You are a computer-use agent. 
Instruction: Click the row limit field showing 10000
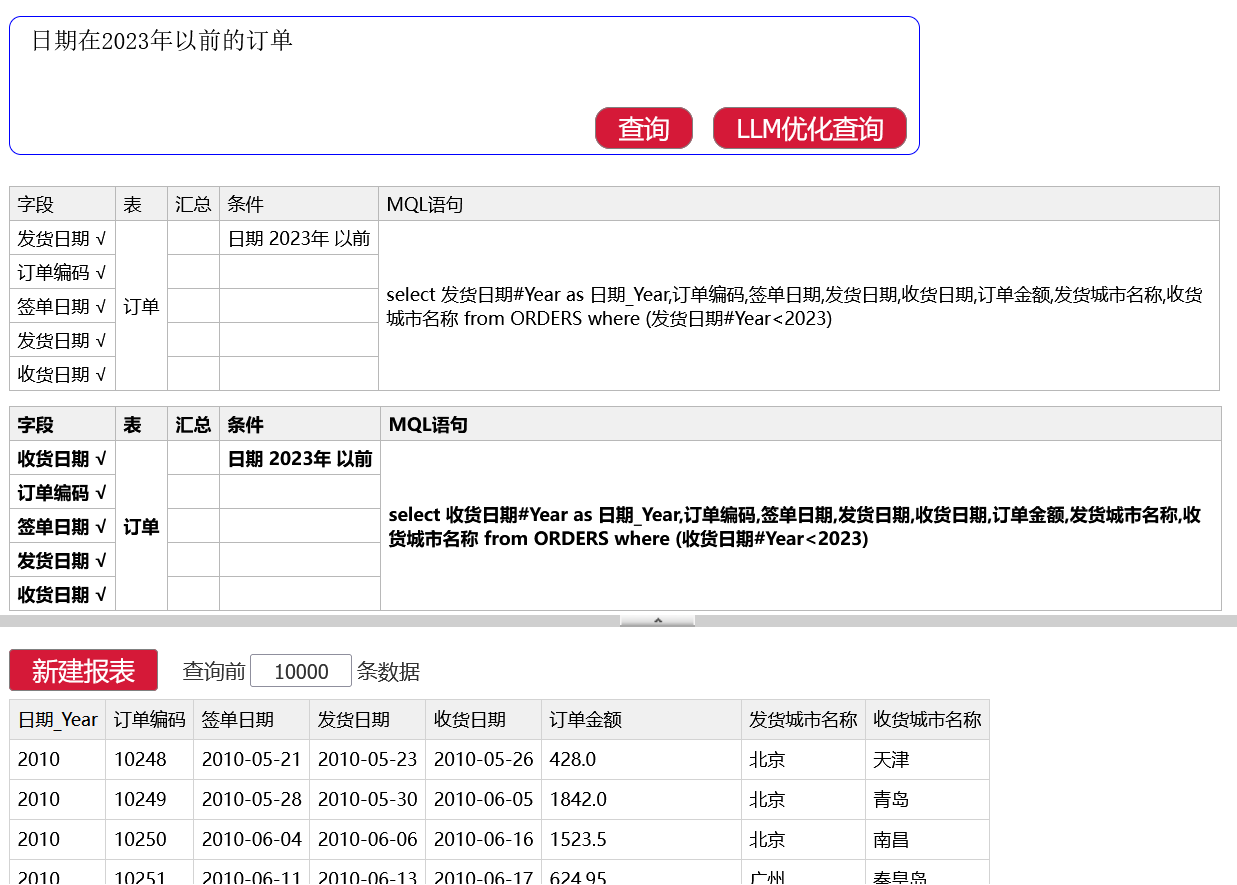point(300,671)
